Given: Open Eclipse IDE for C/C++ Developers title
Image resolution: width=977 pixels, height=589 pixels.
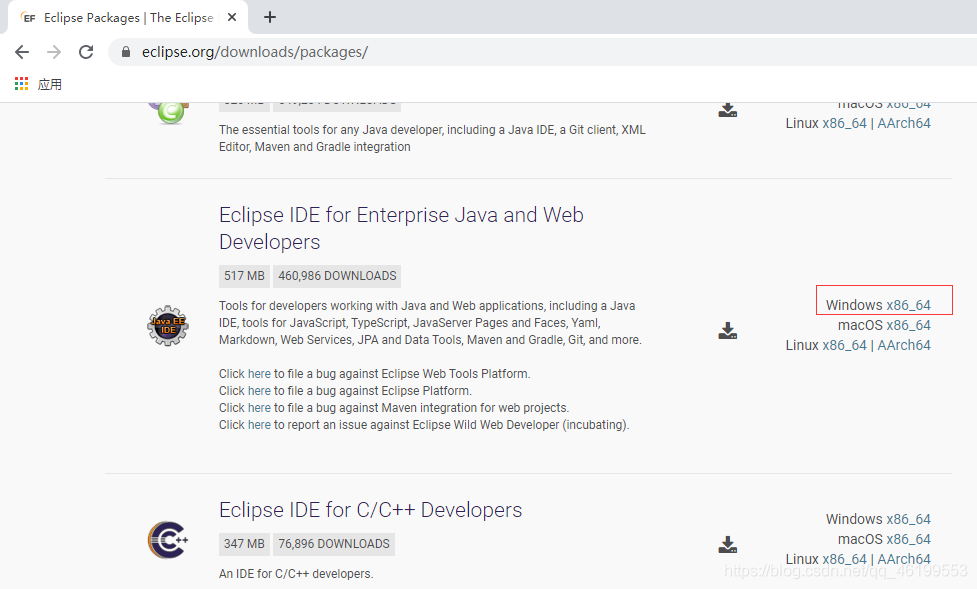Looking at the screenshot, I should pyautogui.click(x=371, y=510).
